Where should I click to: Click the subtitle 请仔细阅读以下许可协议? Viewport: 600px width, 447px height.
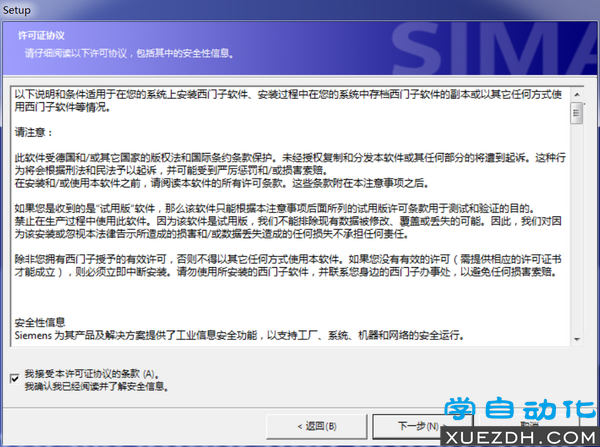129,53
